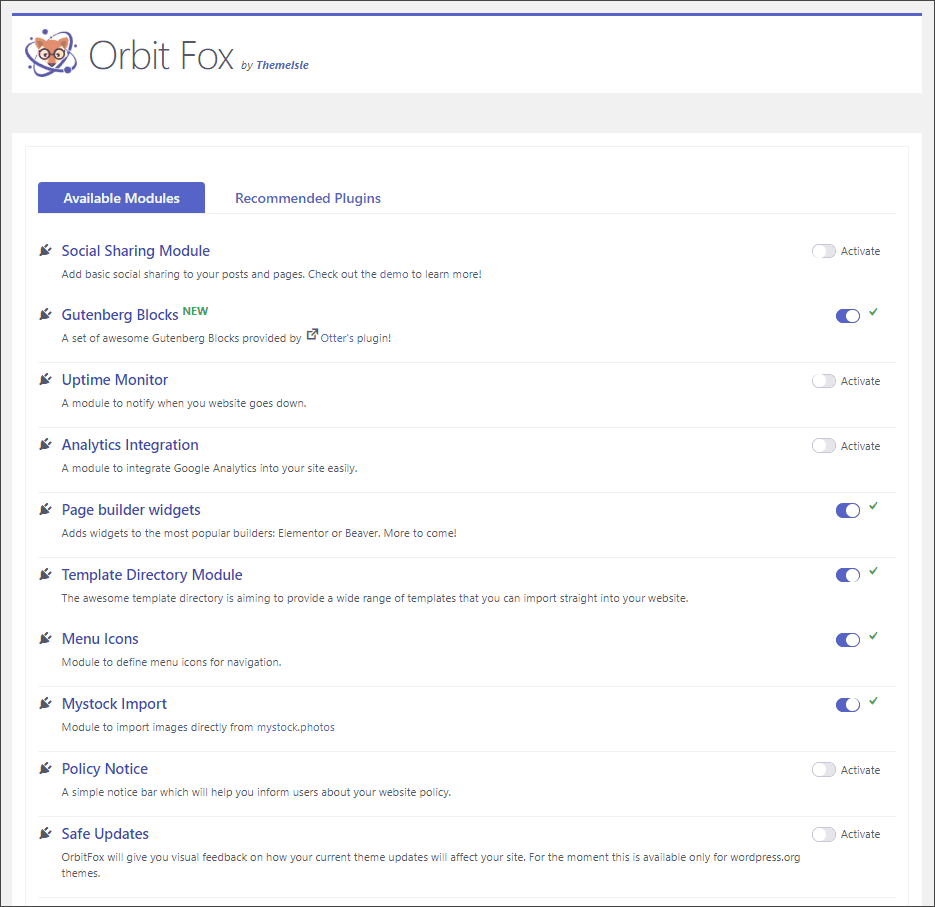Switch to the Available Modules tab
935x907 pixels.
(122, 198)
